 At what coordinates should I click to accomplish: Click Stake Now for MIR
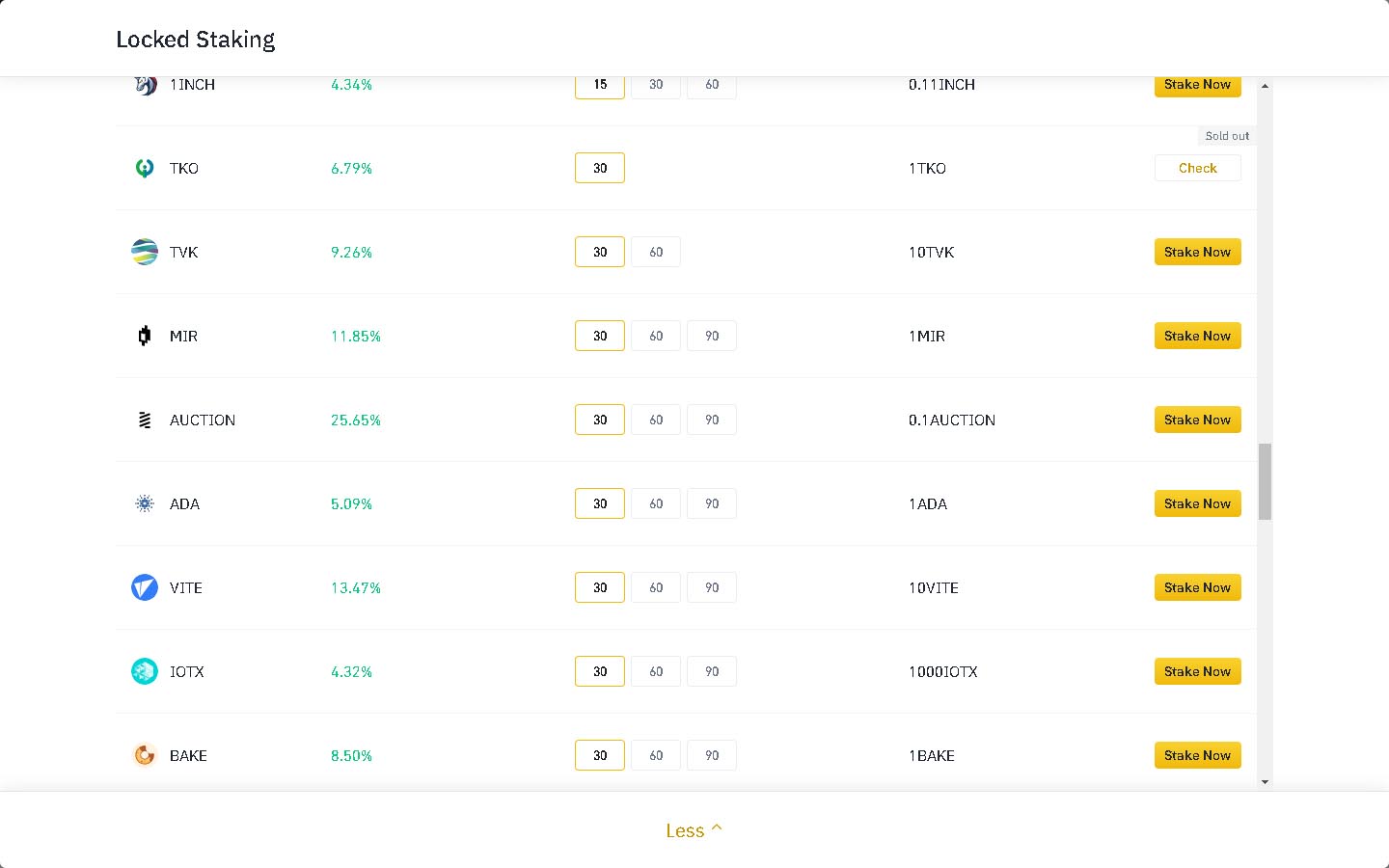click(1197, 336)
